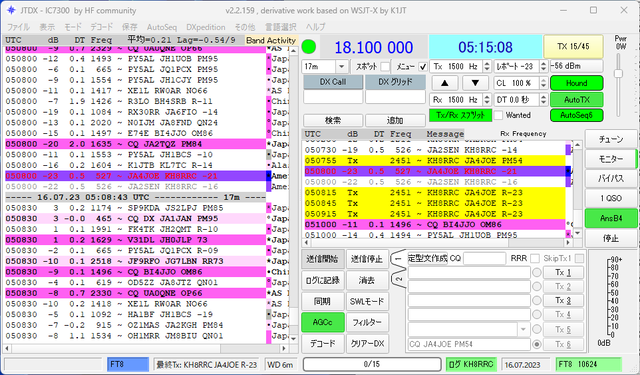Select the radio button next to Tx 6
The height and width of the screenshot is (375, 640).
(537, 344)
